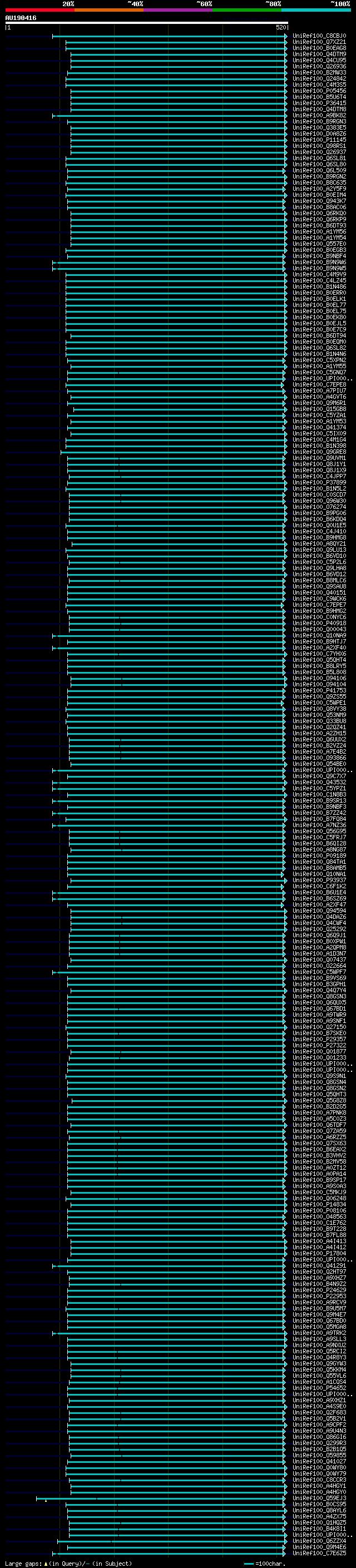356x1568 pixels.
Task: Click the purple ~60% identity legend segment
Action: pyautogui.click(x=177, y=10)
